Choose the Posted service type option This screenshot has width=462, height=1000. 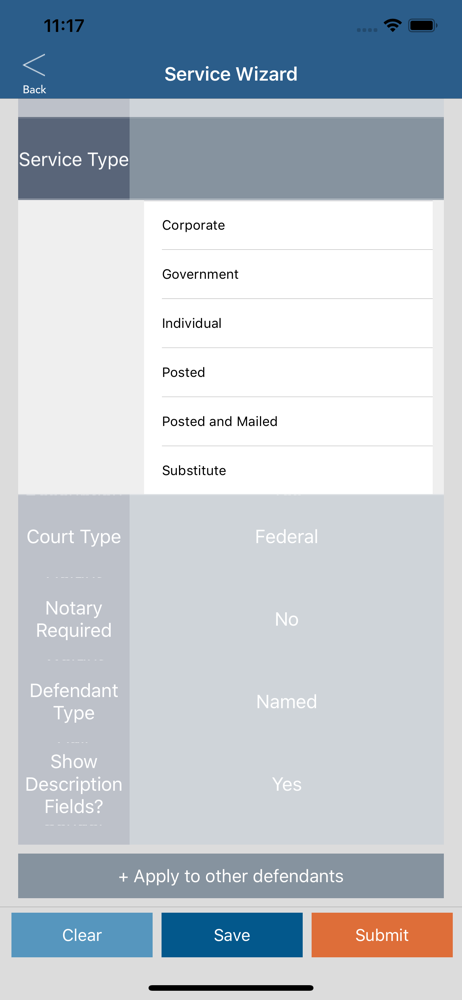pos(288,372)
